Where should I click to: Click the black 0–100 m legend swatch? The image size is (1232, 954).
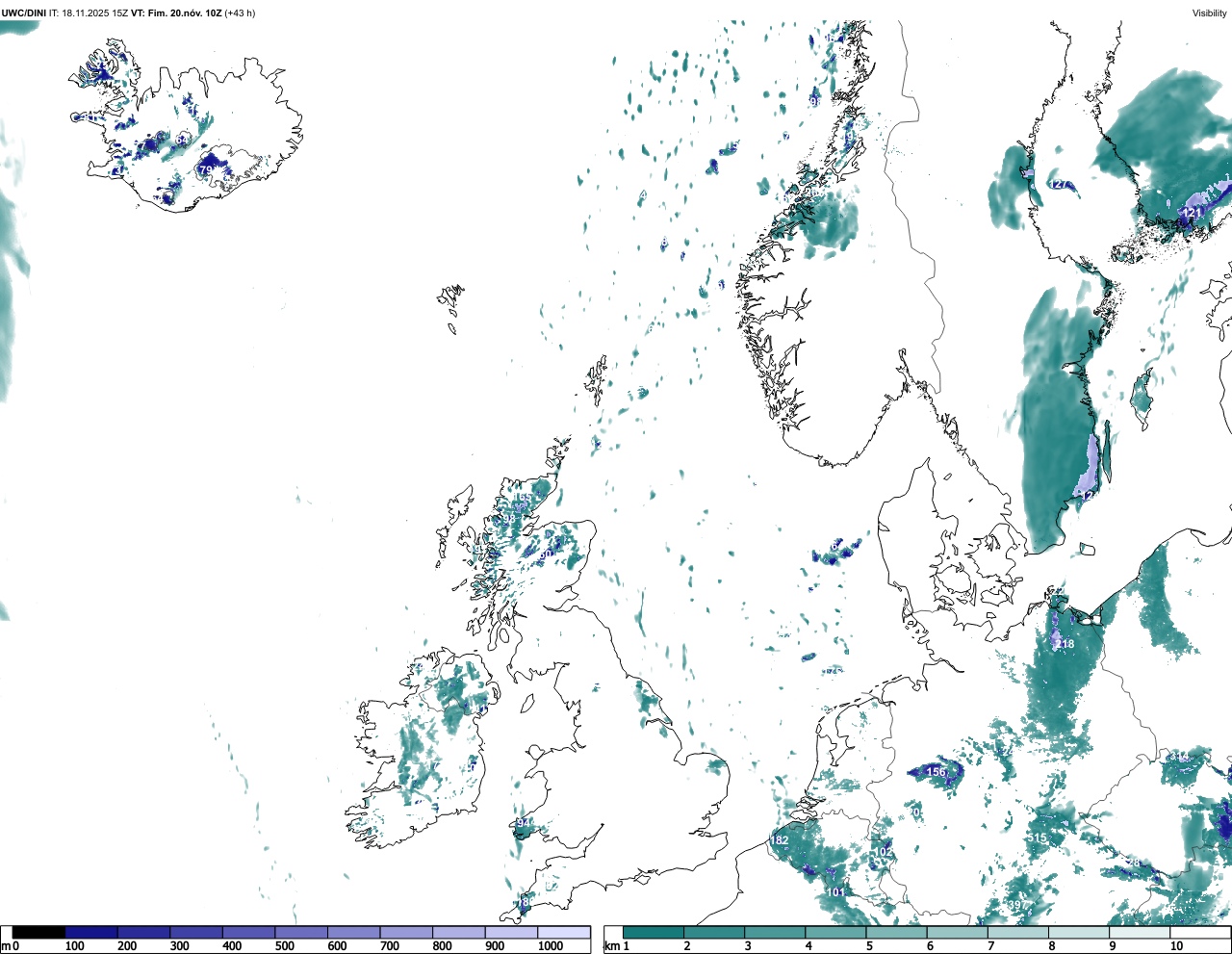(x=39, y=933)
